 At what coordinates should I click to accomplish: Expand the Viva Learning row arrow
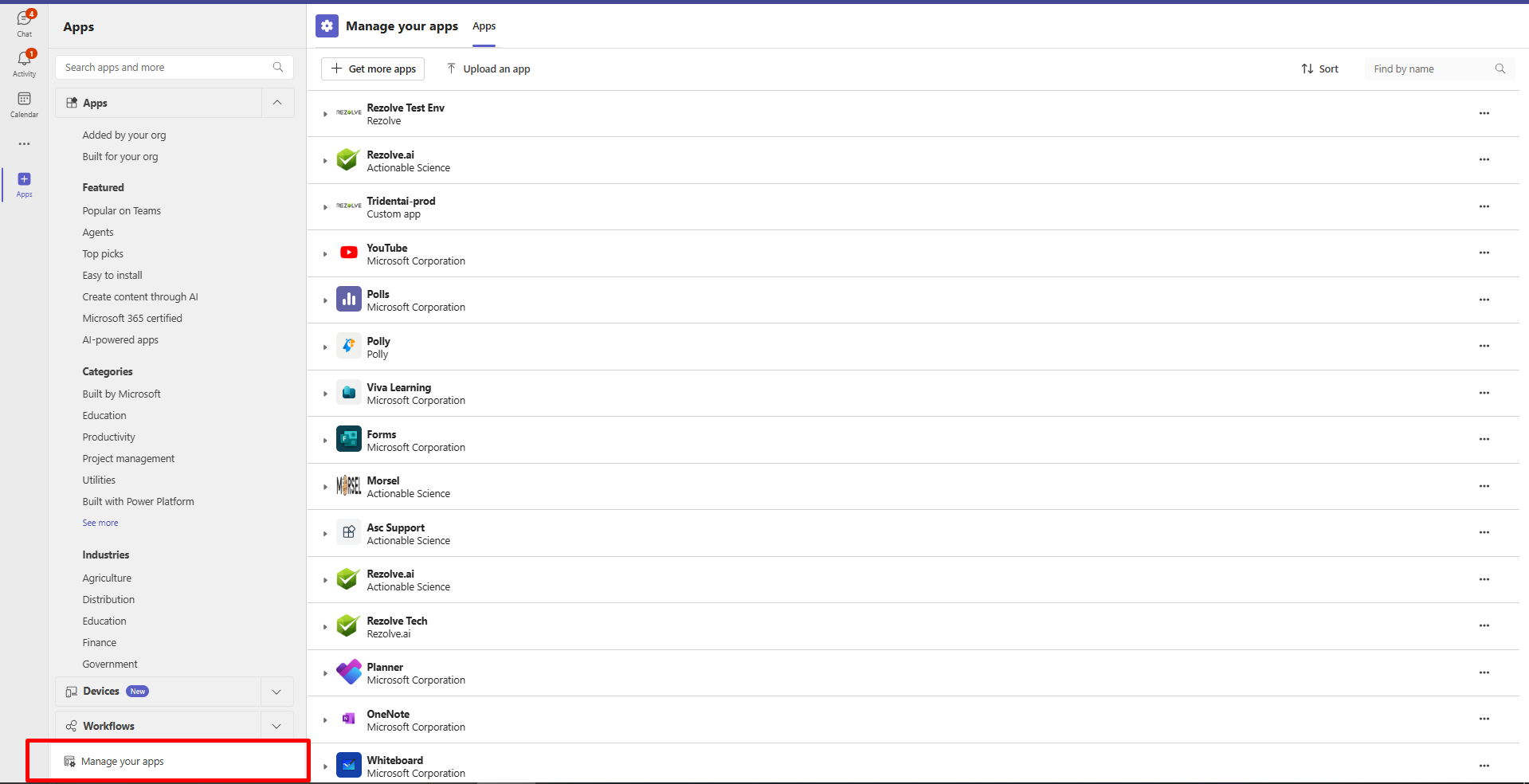pyautogui.click(x=325, y=394)
